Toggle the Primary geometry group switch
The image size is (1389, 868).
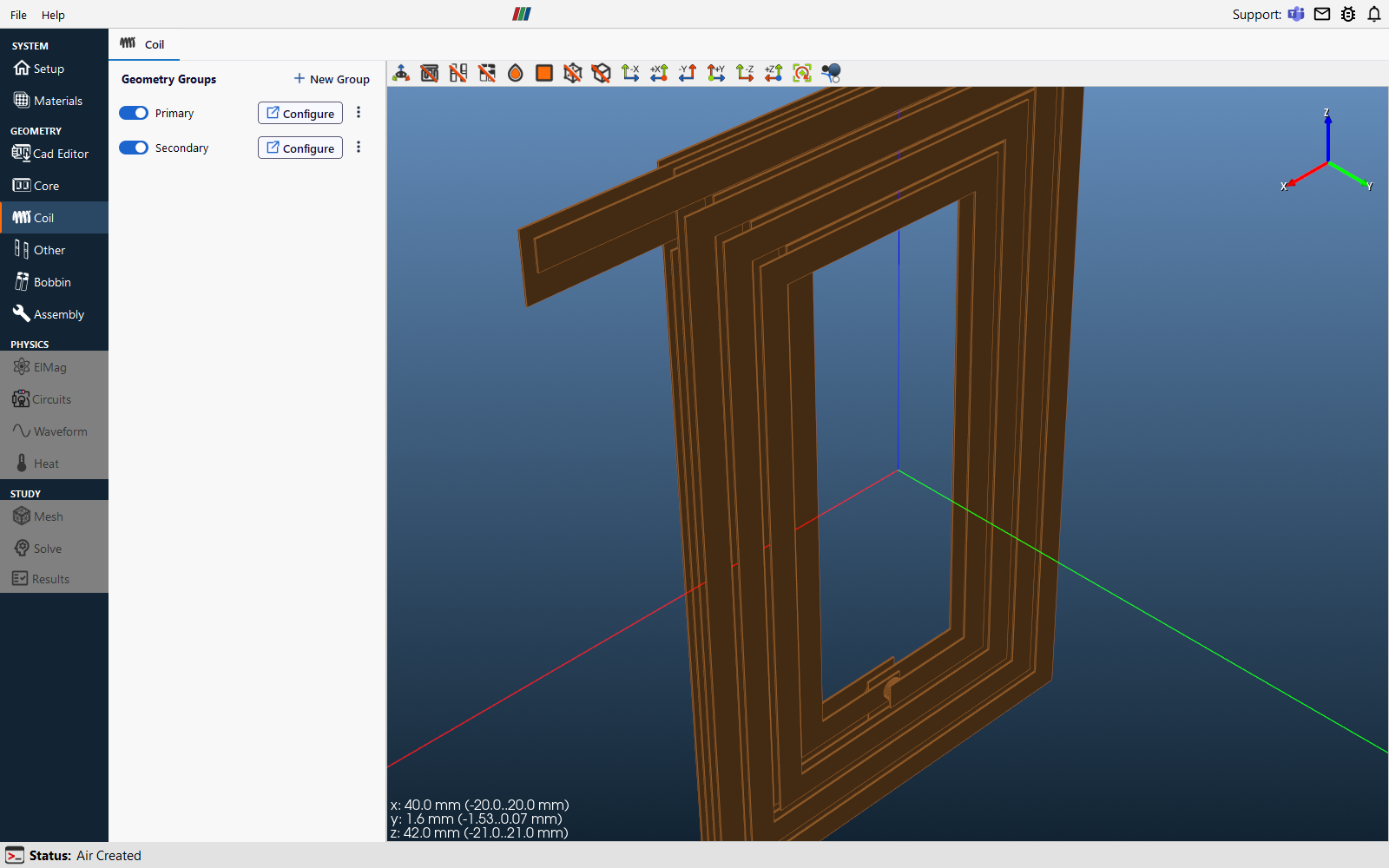(x=134, y=113)
